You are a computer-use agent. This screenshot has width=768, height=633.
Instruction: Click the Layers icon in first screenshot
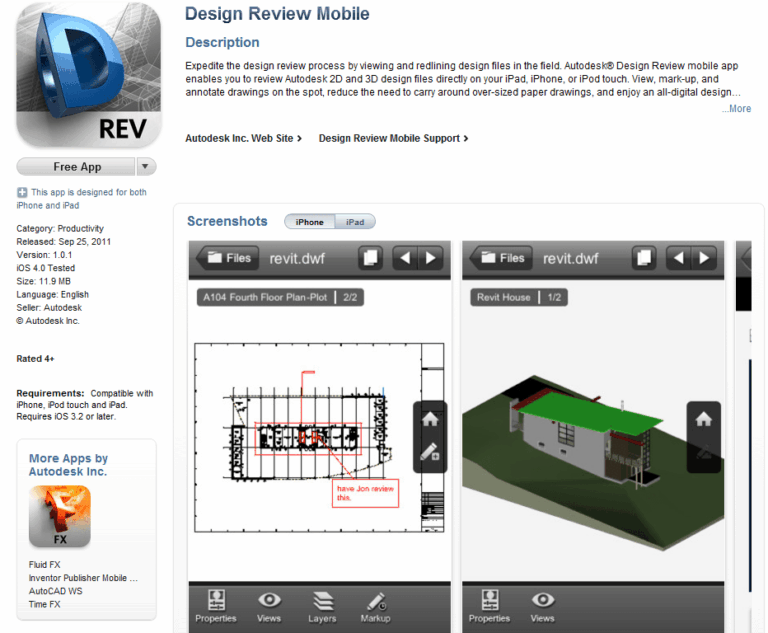click(x=322, y=606)
